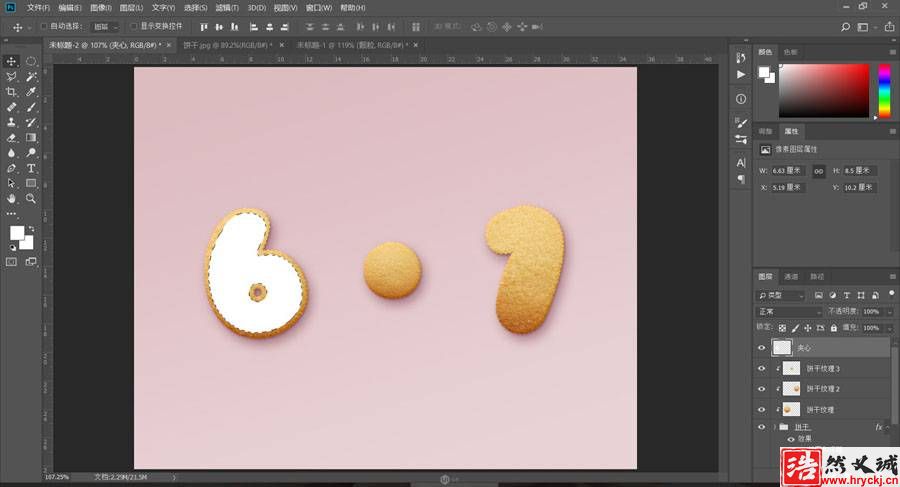Reset default foreground and background colors
900x487 pixels.
click(x=12, y=248)
